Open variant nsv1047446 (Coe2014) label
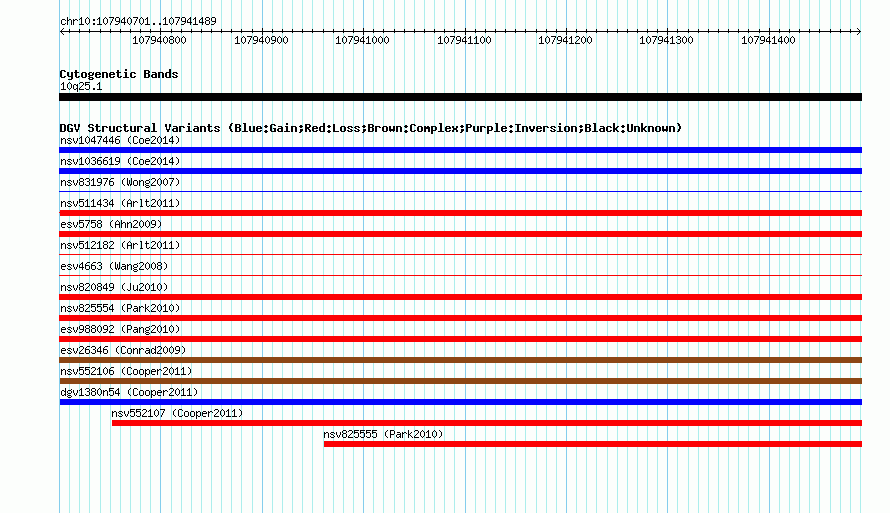The image size is (890, 513). [x=120, y=140]
